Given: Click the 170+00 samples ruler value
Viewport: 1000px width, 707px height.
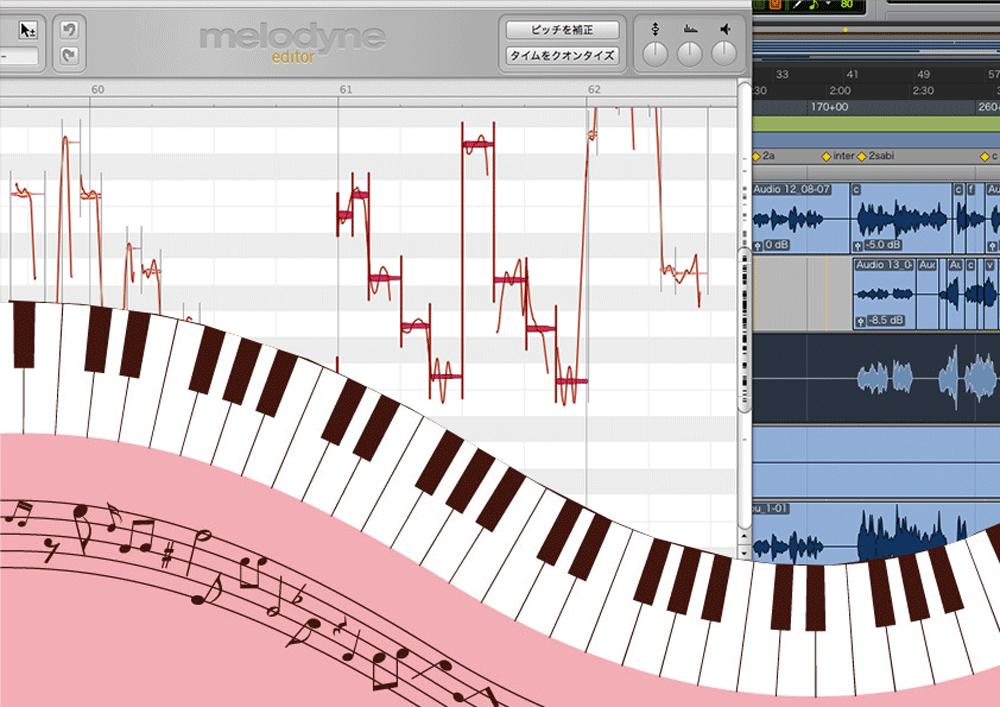Looking at the screenshot, I should click(829, 107).
